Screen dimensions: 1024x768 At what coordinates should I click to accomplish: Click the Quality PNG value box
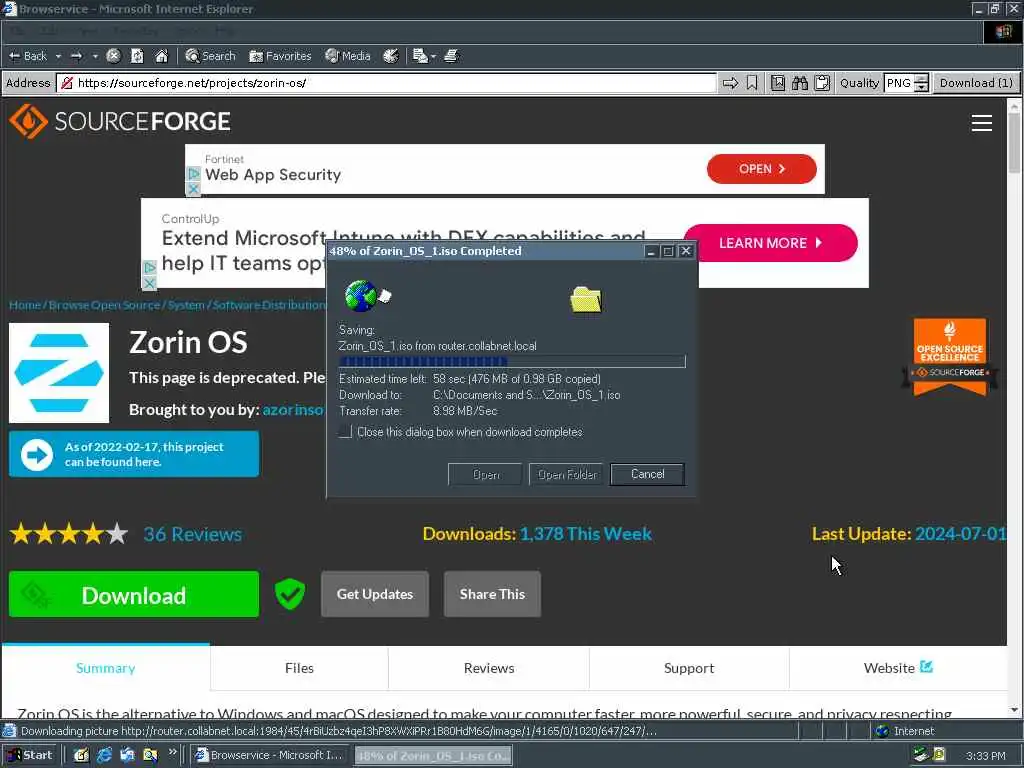(x=899, y=83)
